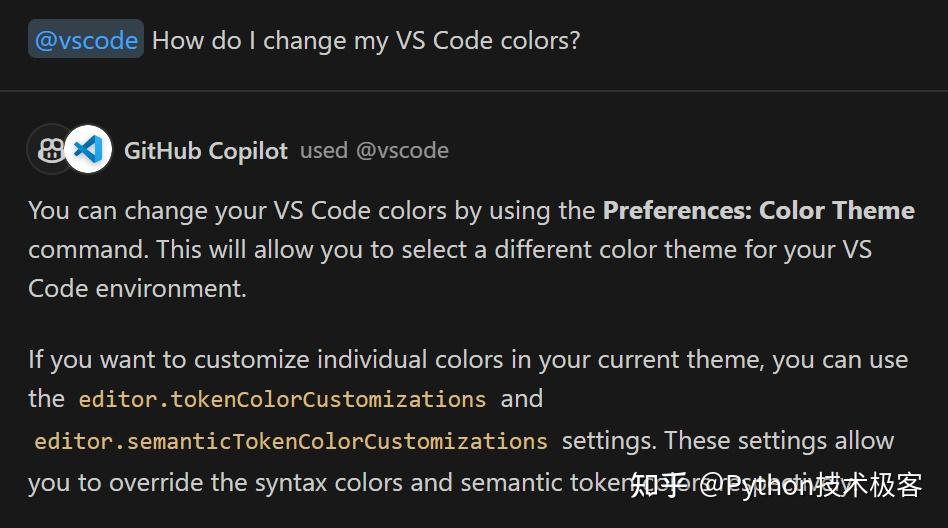Select the @vscode participant chip in the question
Image resolution: width=948 pixels, height=528 pixels.
point(86,39)
